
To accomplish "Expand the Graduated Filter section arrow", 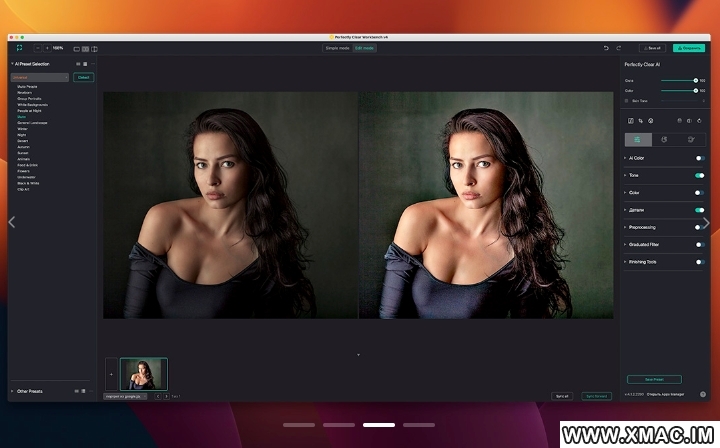I will (625, 245).
